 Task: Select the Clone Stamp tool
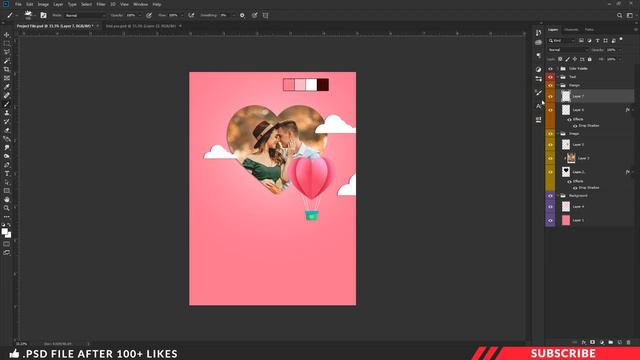click(x=7, y=113)
